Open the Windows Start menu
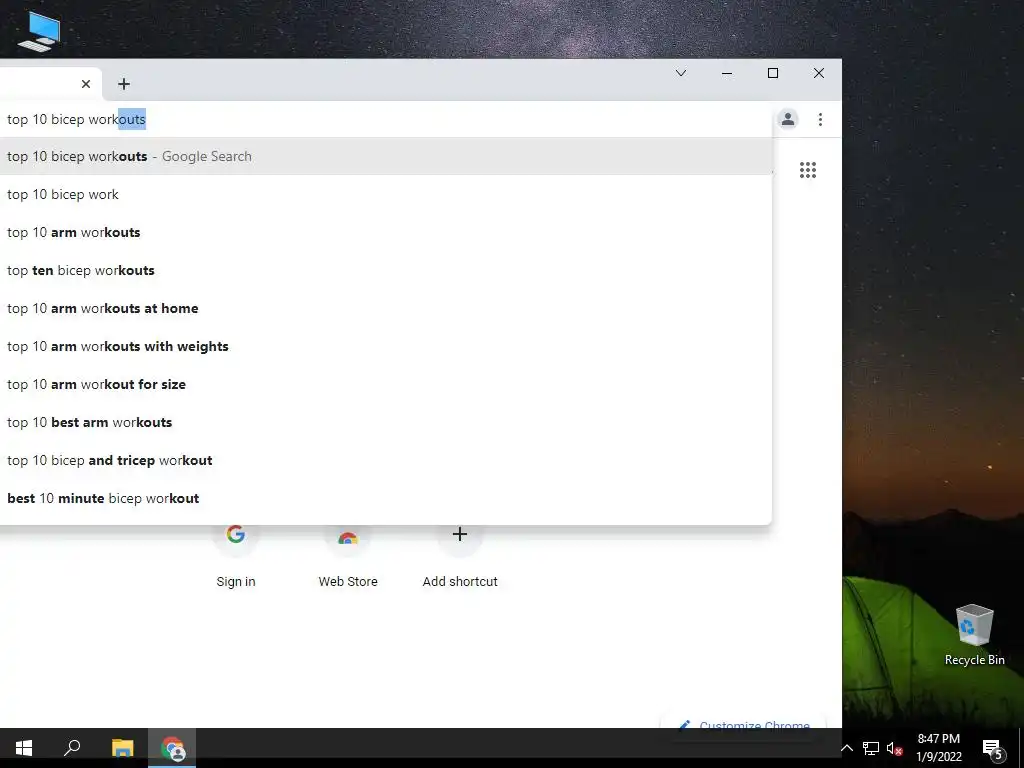Screen dimensions: 1024x768 coord(24,748)
